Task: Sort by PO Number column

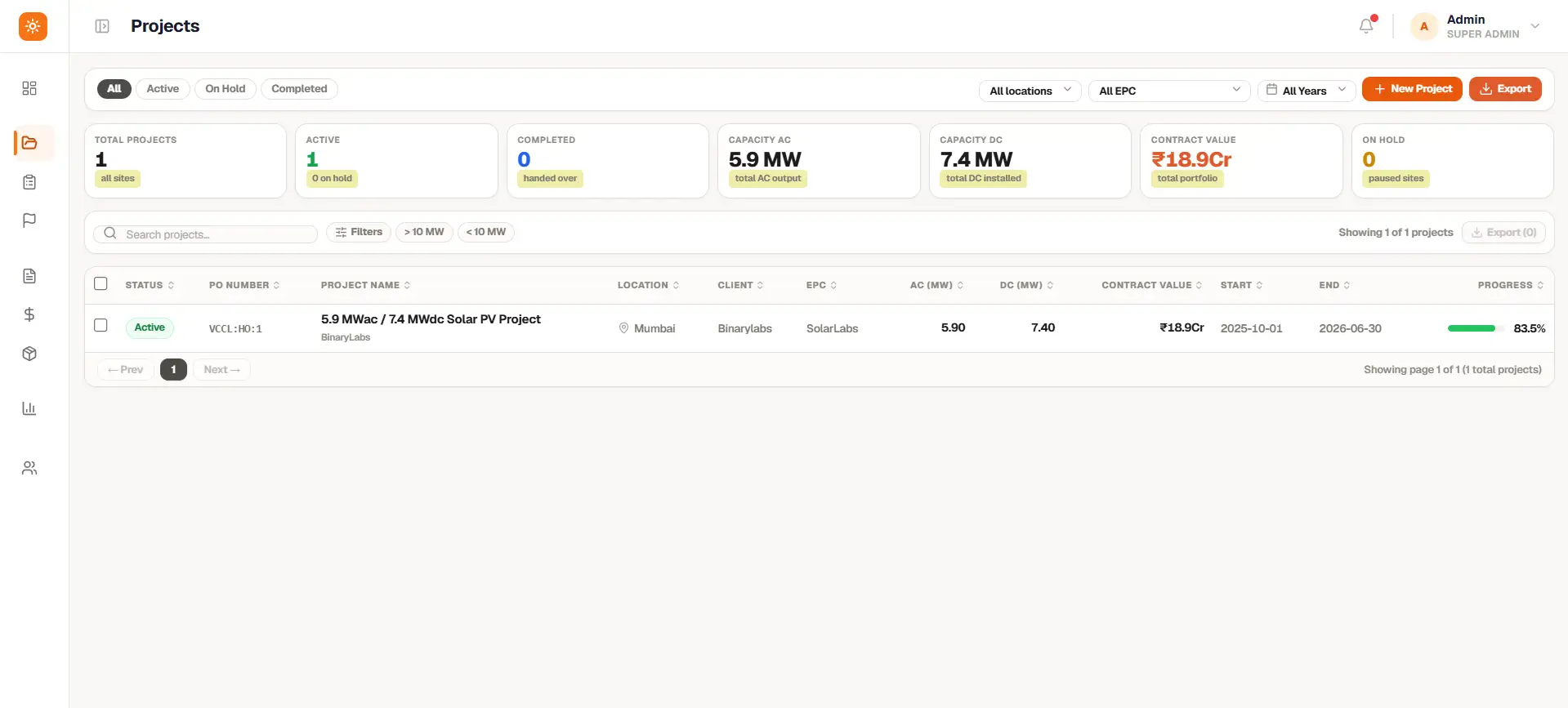Action: point(244,285)
